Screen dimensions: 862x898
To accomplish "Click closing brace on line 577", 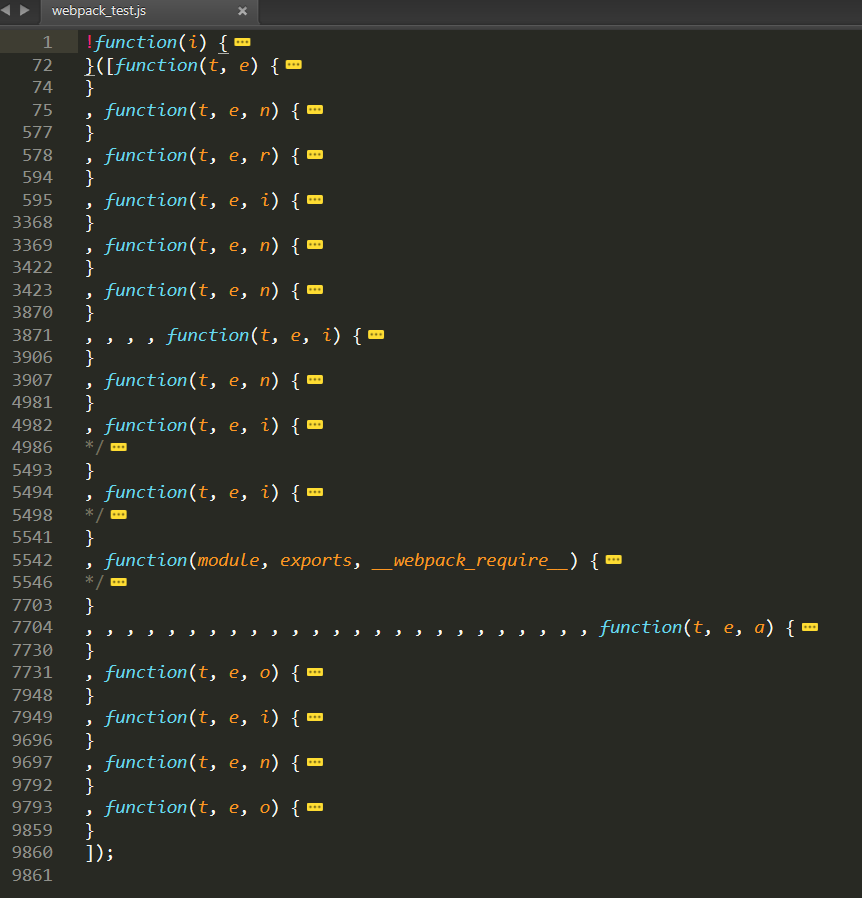I will pos(89,133).
